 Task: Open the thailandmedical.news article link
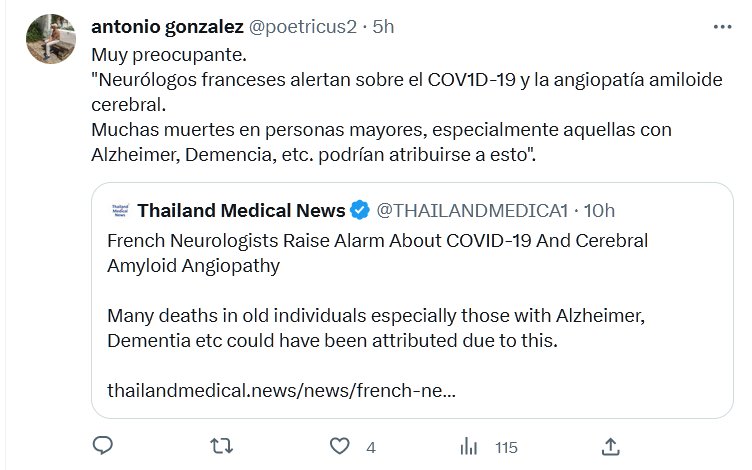(x=281, y=388)
